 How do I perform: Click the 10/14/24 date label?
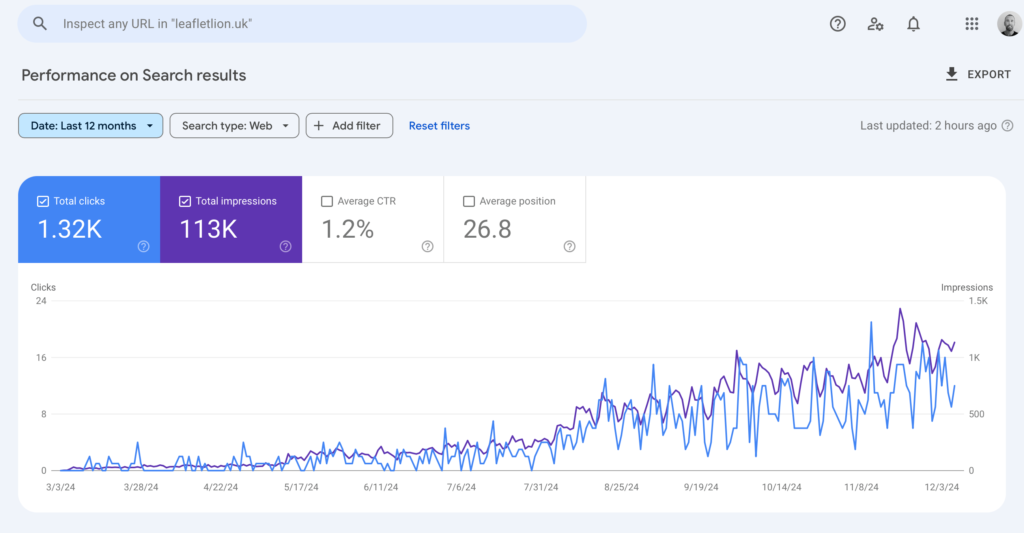781,487
